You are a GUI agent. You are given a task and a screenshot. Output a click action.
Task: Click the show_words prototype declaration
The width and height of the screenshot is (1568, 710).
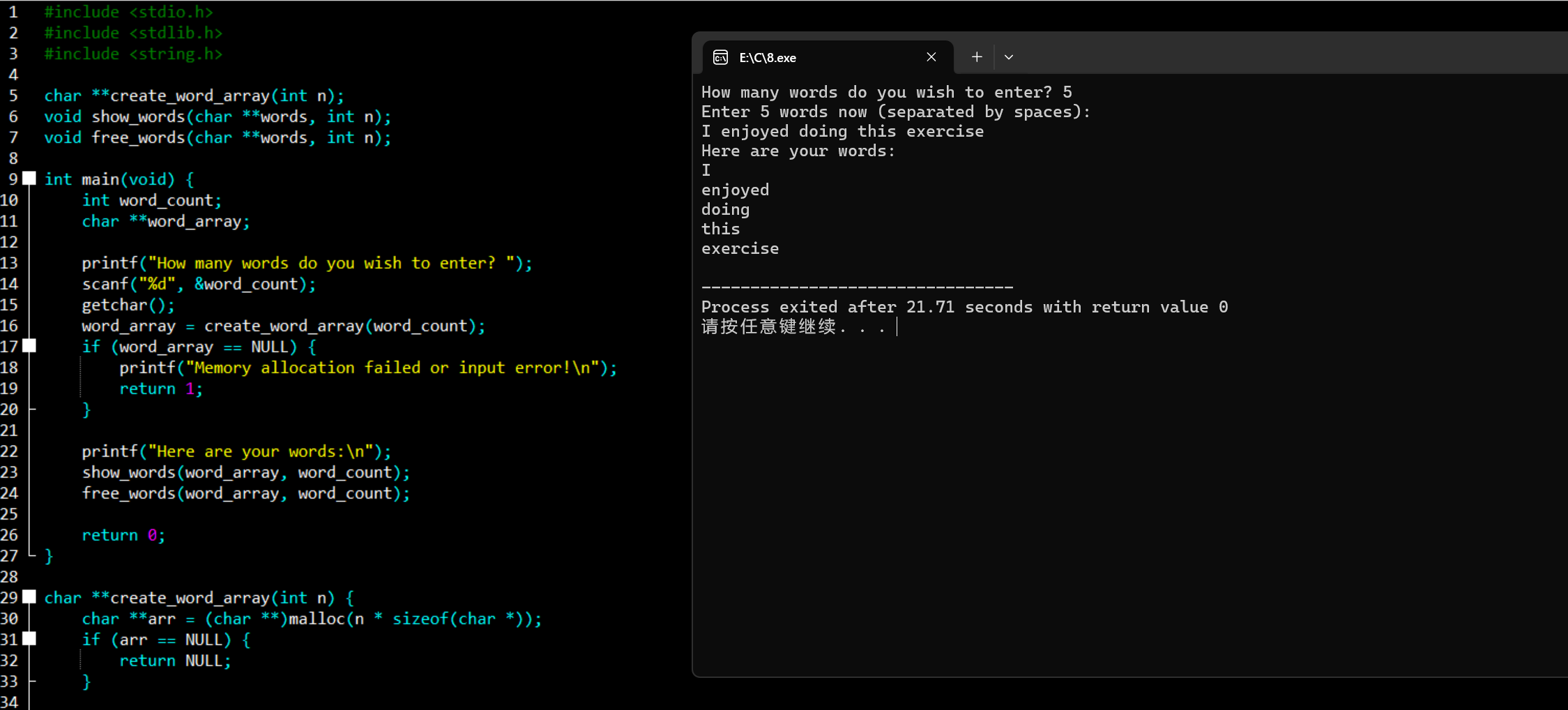point(218,116)
